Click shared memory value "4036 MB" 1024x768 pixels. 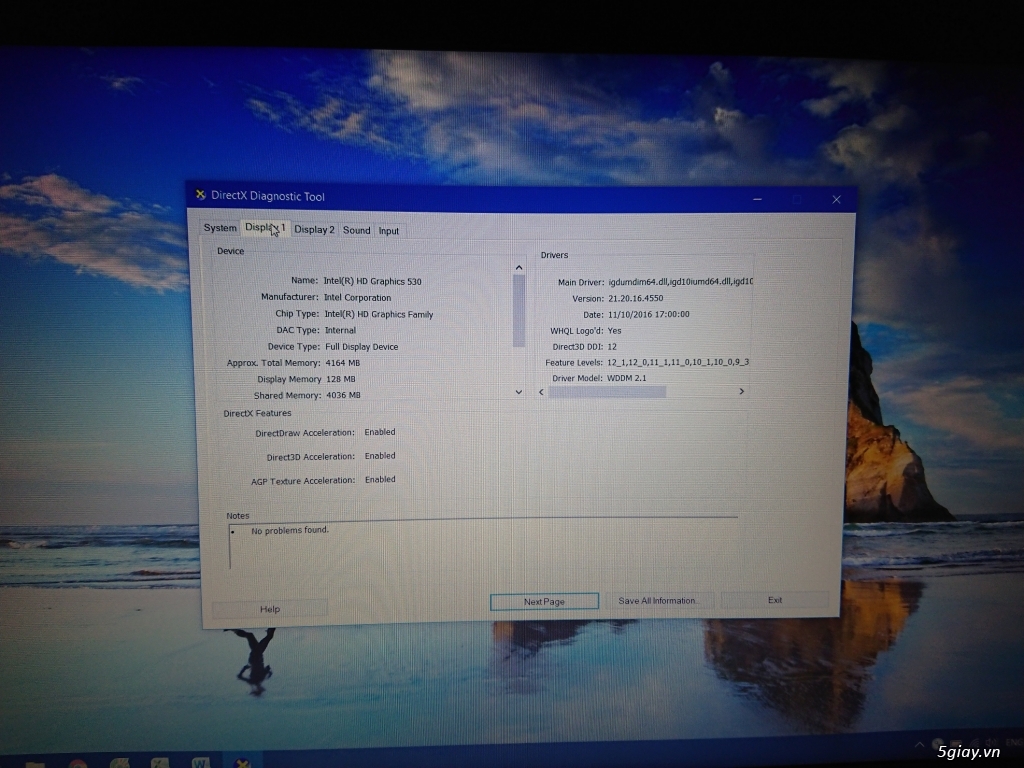tap(343, 395)
